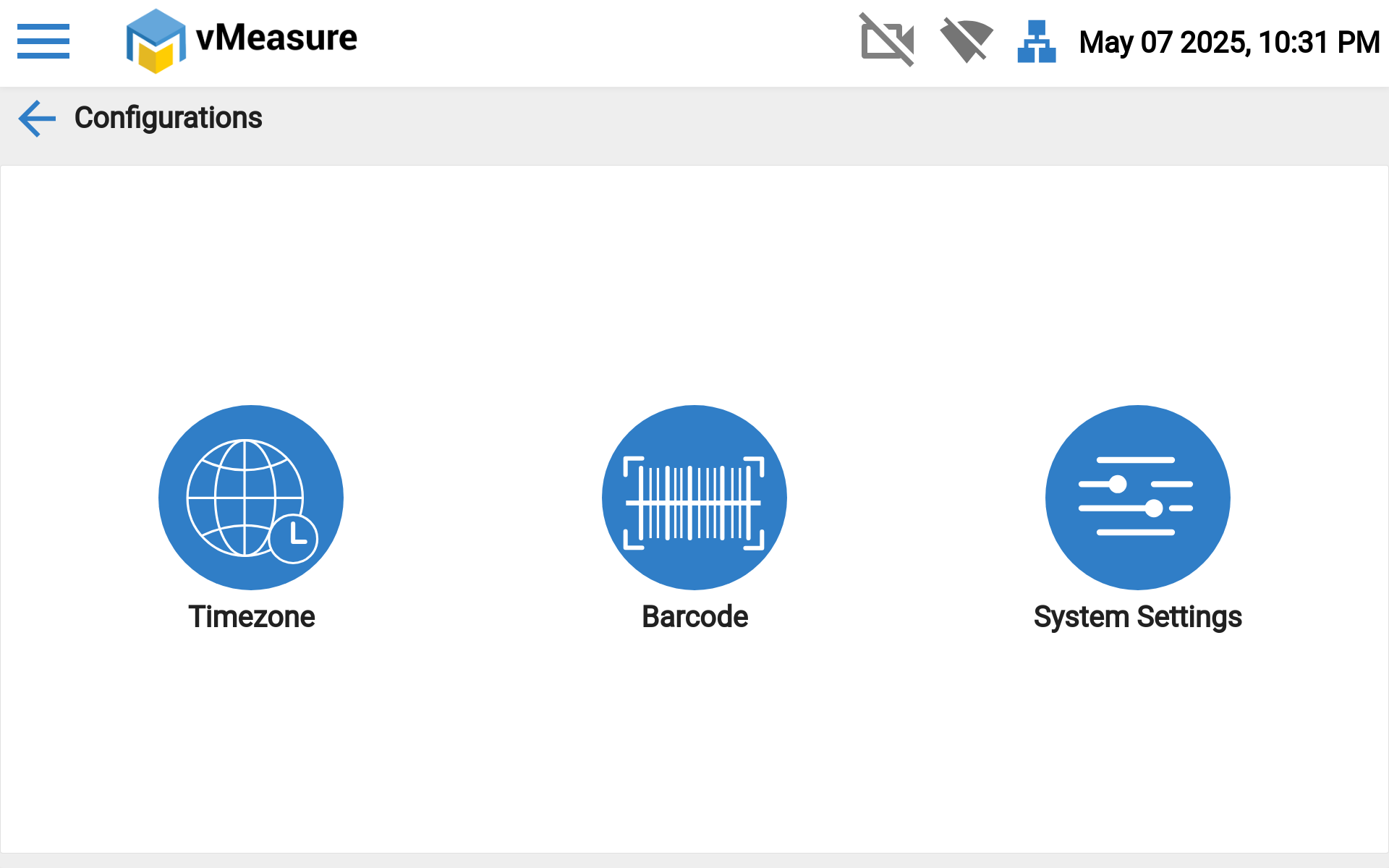1389x868 pixels.
Task: Click the date and time display
Action: [1229, 42]
